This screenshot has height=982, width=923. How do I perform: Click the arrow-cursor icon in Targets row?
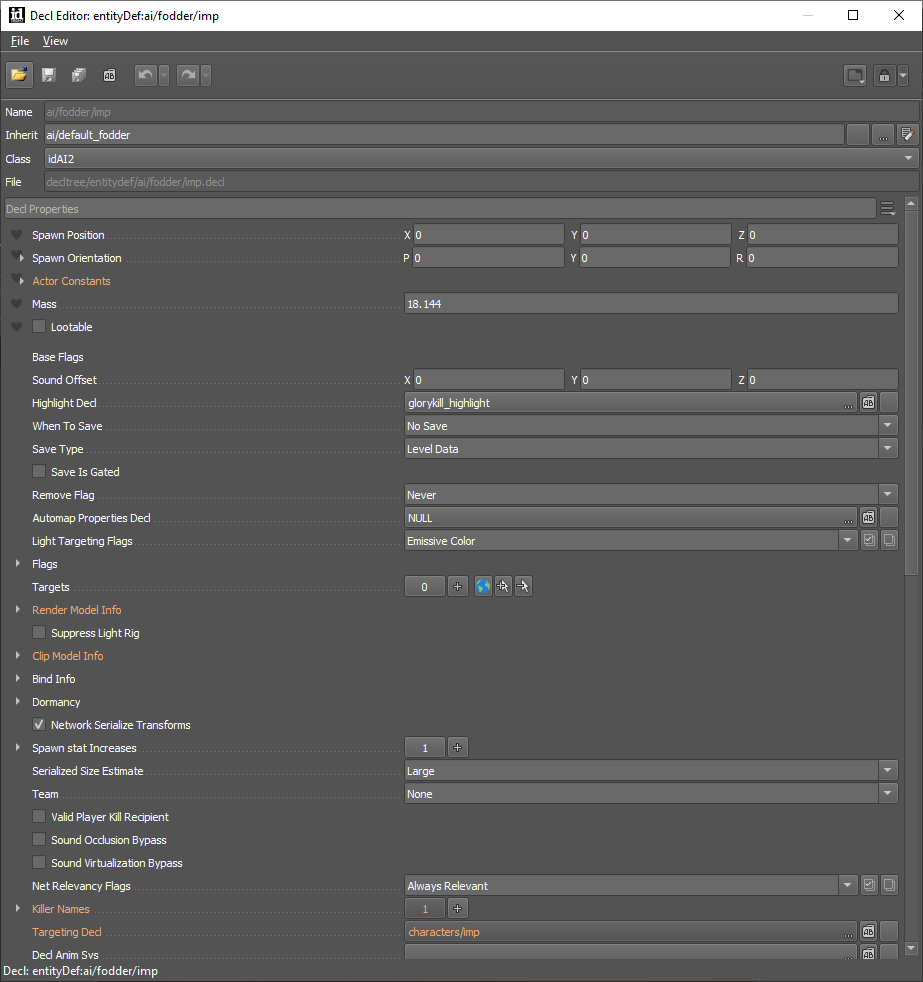point(523,587)
